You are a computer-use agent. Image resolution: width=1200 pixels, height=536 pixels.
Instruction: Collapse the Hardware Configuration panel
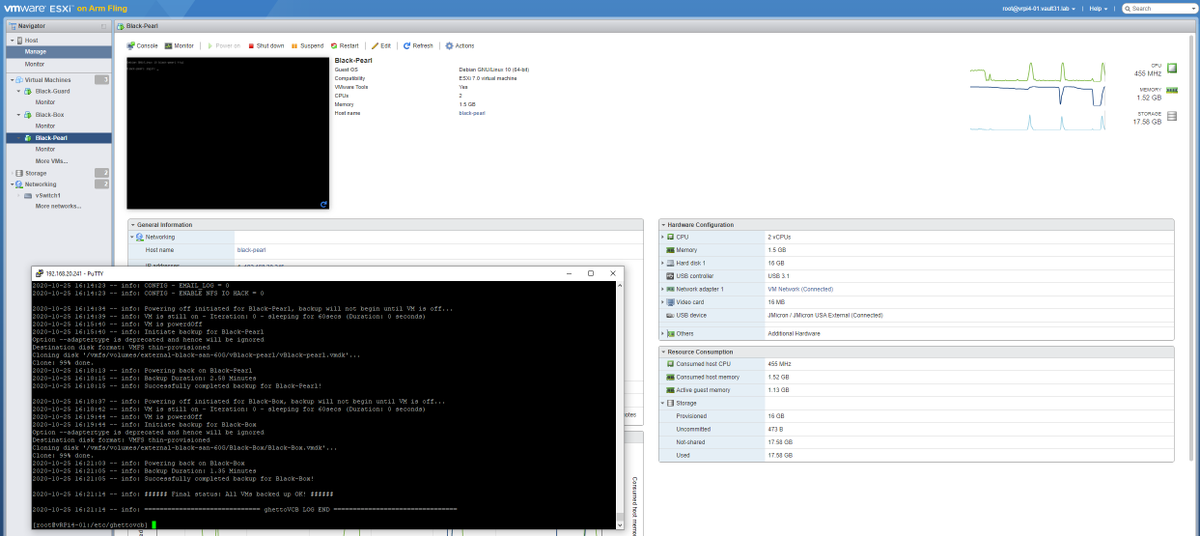point(663,225)
